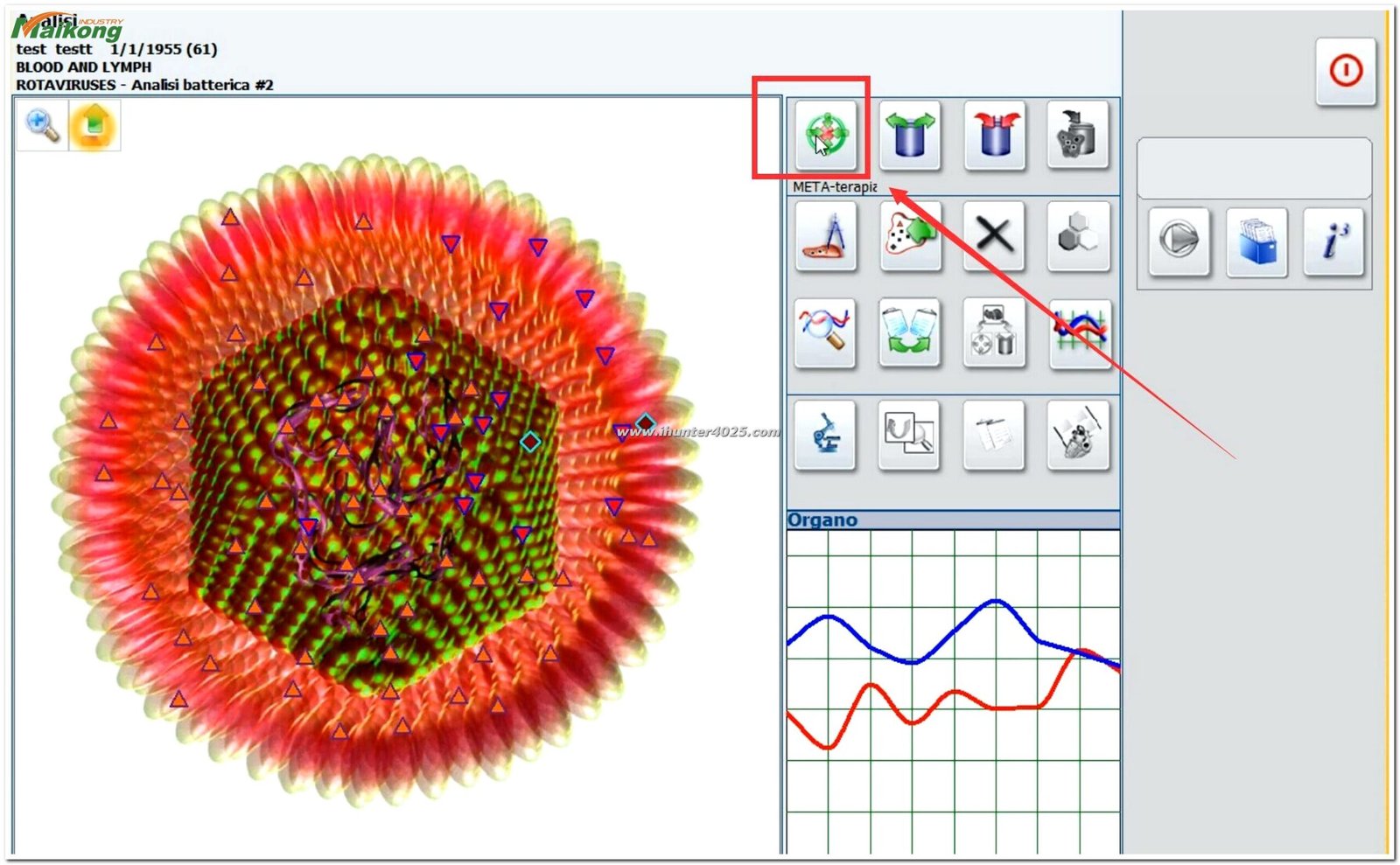This screenshot has width=1400, height=865.
Task: Click the zoom magnifier above virus image
Action: click(x=42, y=125)
